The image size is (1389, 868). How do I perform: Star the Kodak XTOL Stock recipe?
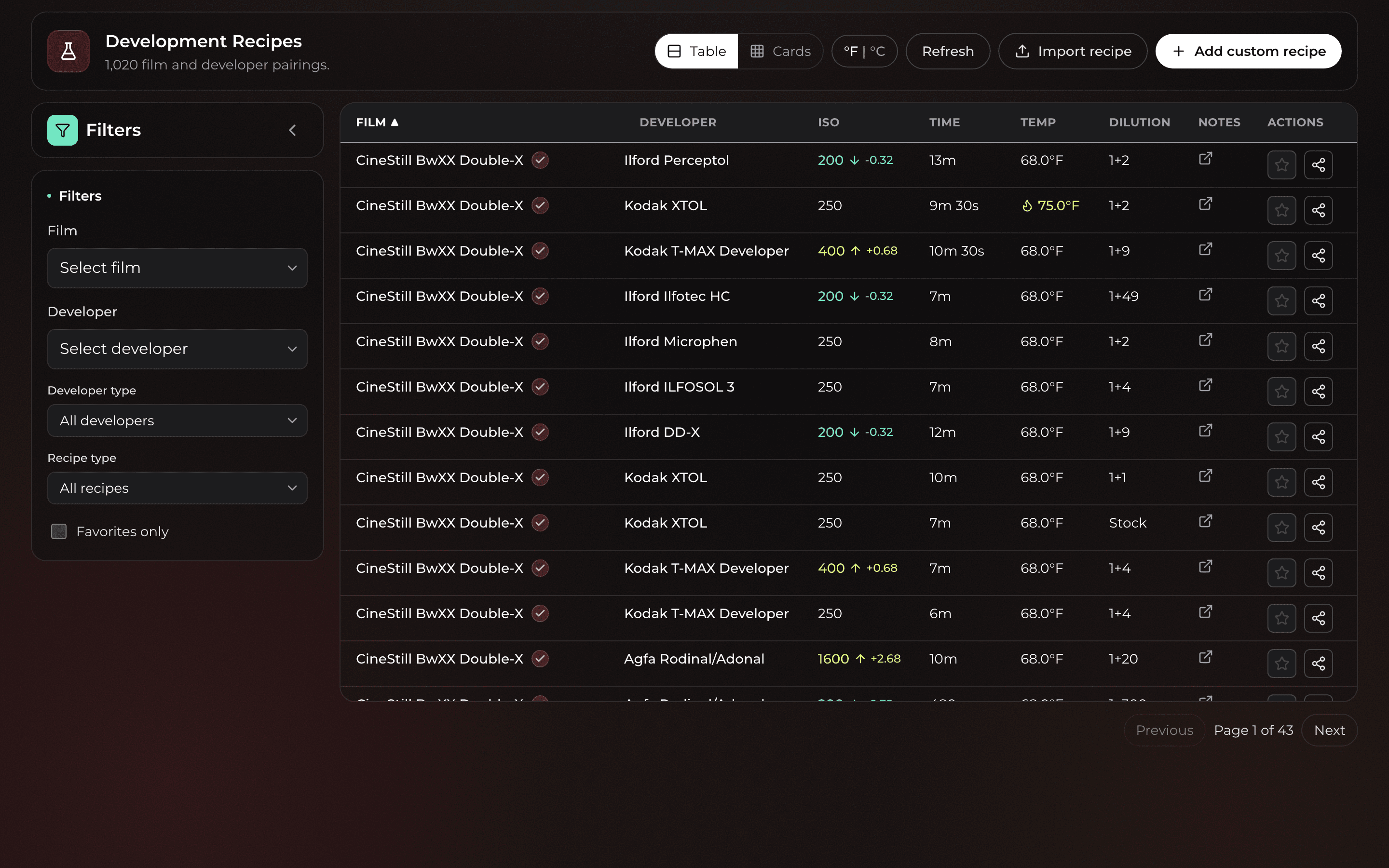(x=1281, y=528)
